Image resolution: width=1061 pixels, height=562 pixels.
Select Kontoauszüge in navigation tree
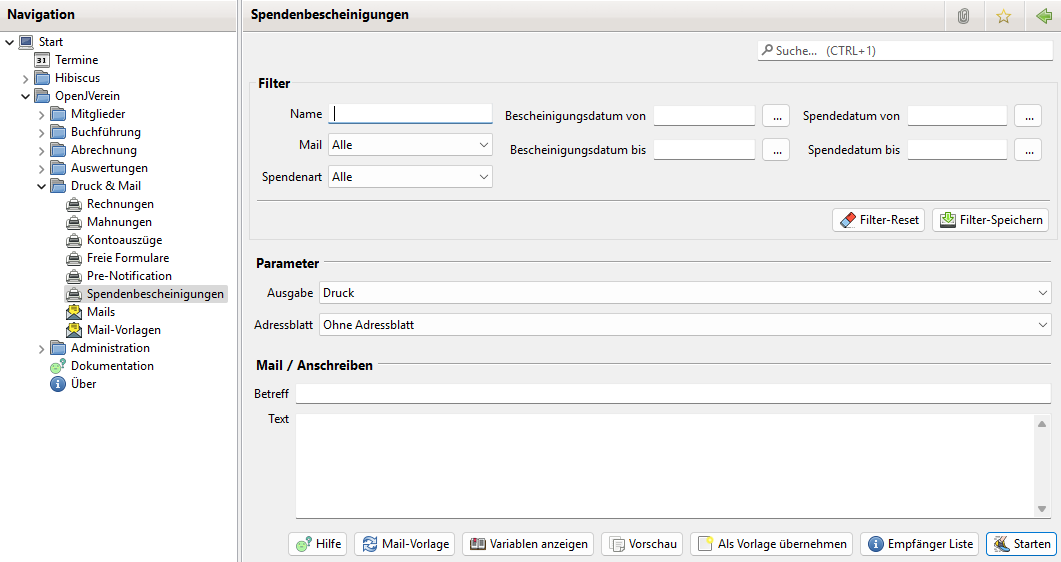(x=123, y=240)
